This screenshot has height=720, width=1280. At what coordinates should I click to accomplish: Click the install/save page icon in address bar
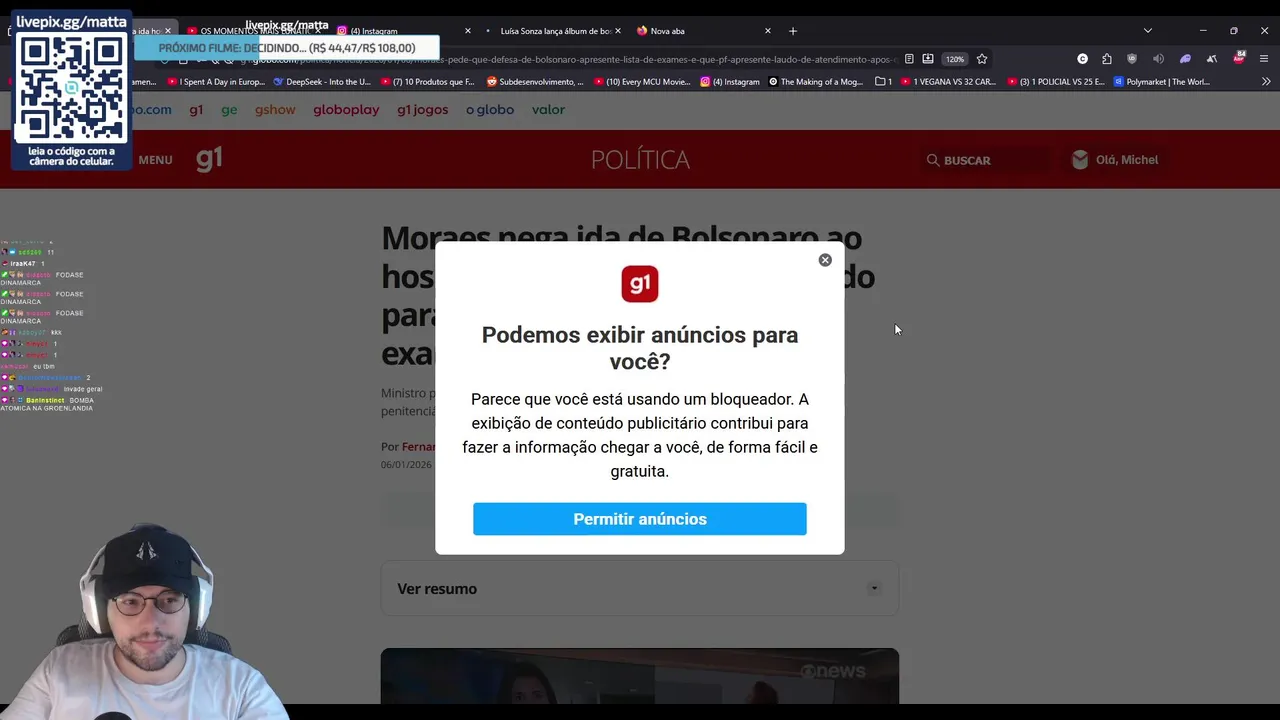click(x=928, y=59)
